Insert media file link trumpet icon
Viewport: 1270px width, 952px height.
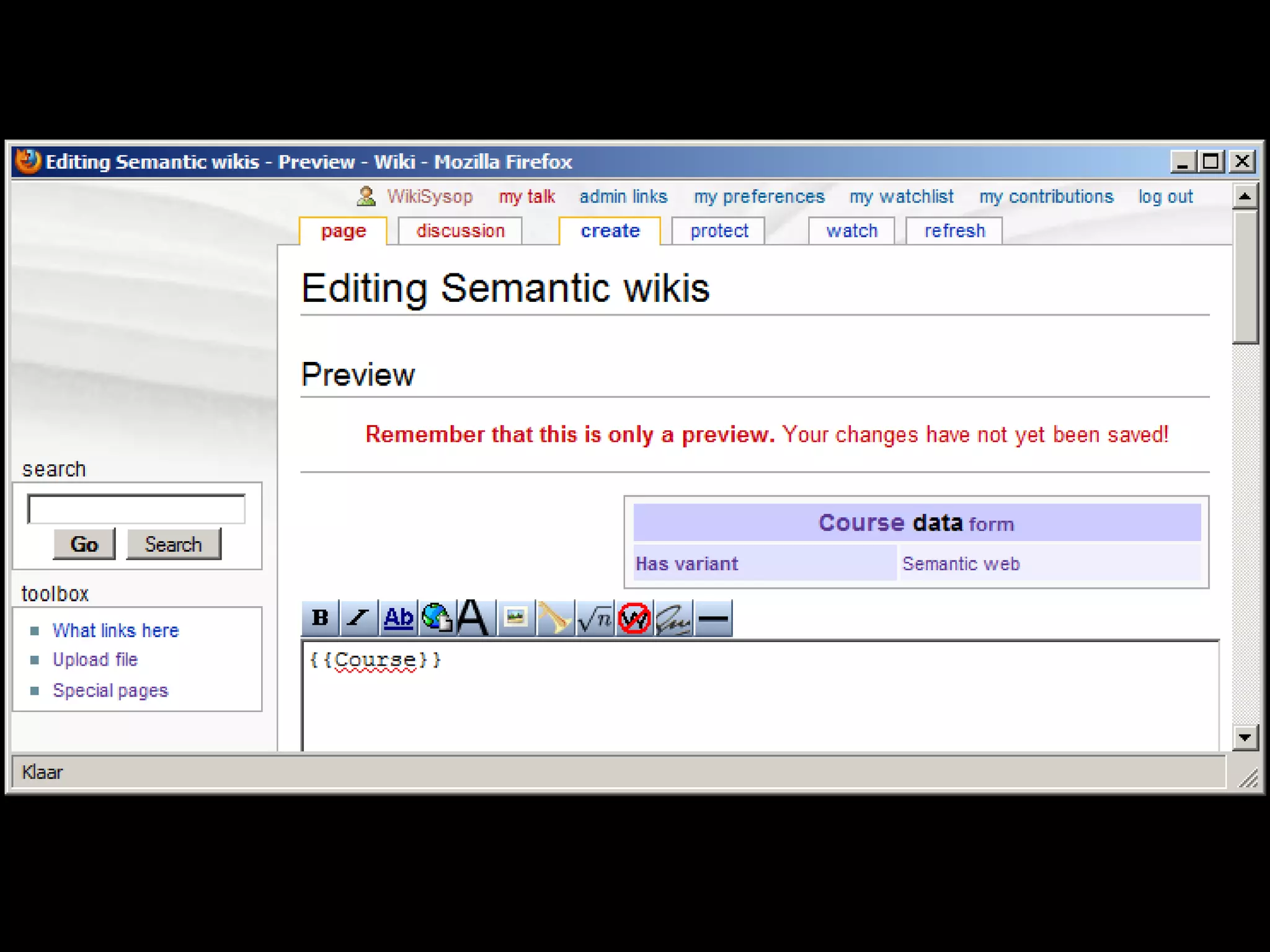point(554,618)
